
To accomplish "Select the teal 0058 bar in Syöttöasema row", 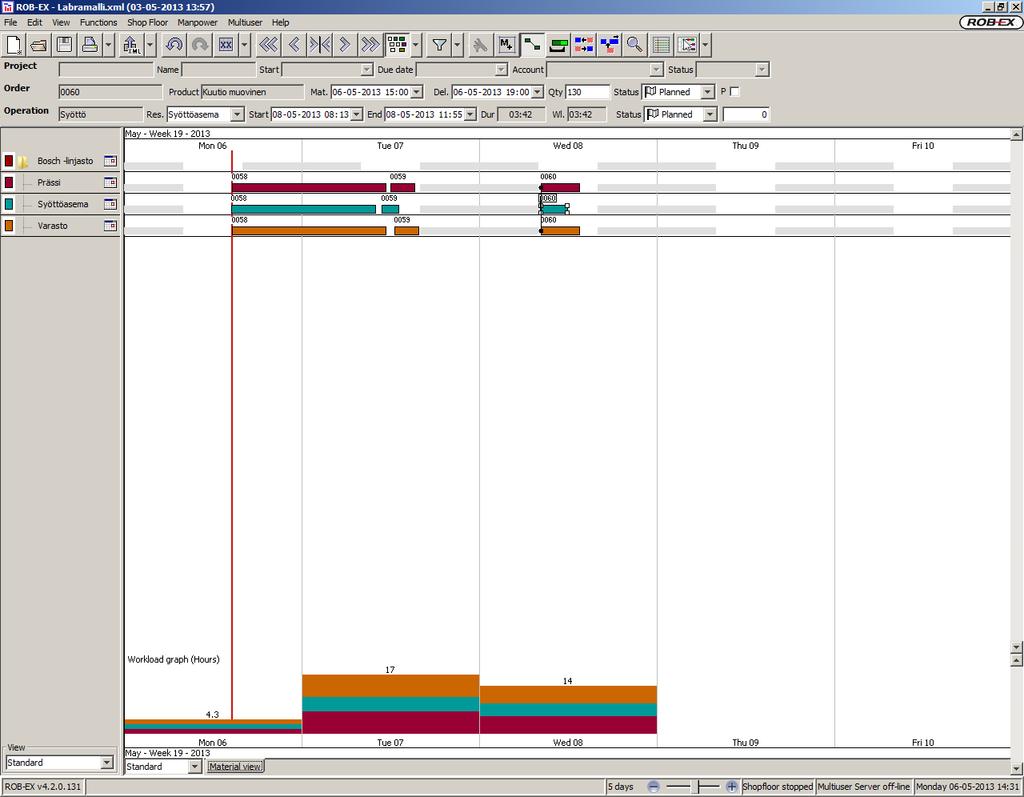I will pos(304,209).
